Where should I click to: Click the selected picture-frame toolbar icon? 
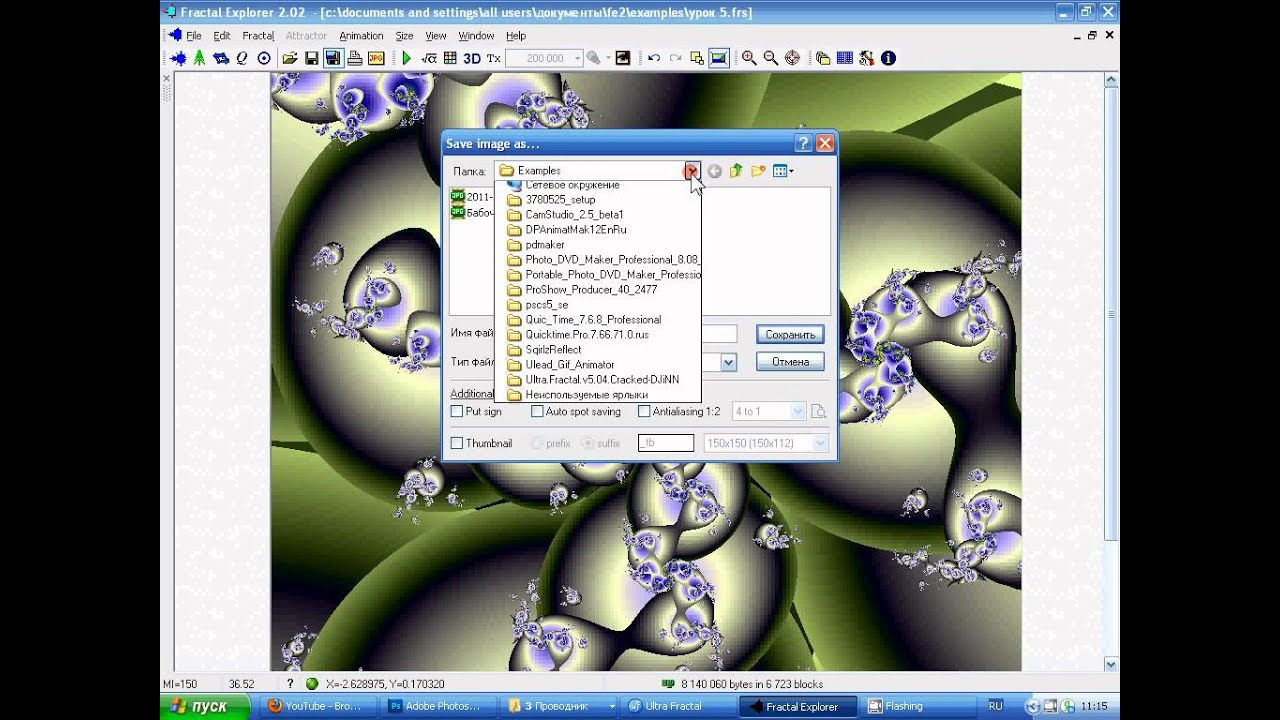(x=718, y=58)
